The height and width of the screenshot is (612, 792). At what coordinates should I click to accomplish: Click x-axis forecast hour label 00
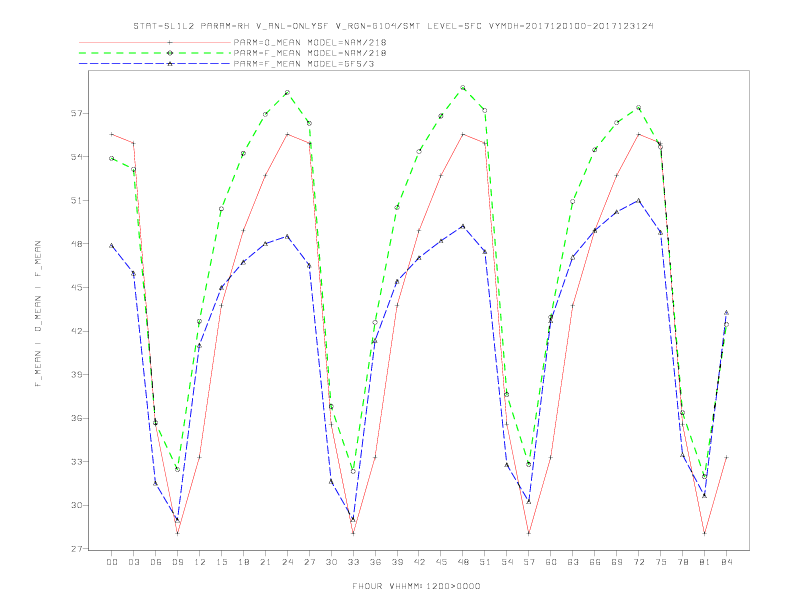click(x=112, y=562)
